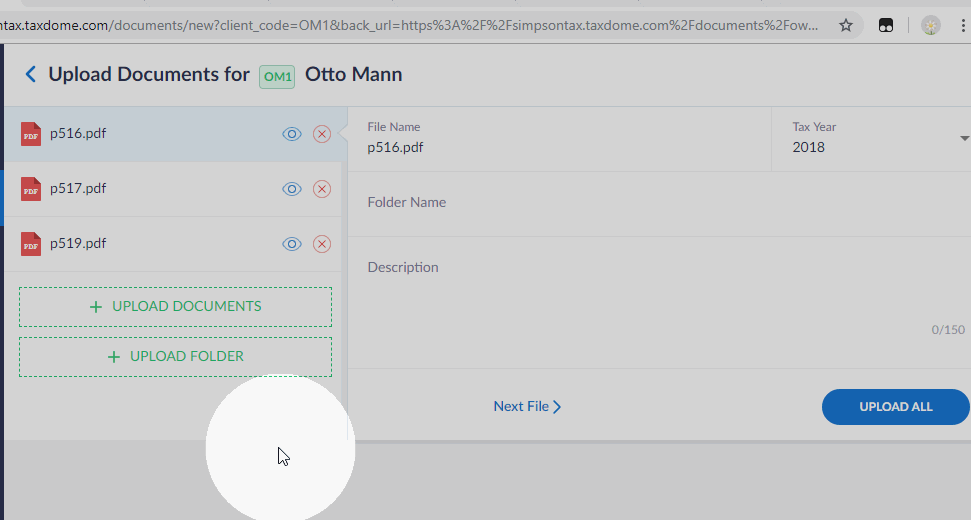Remove p519.pdf from upload list

[321, 244]
